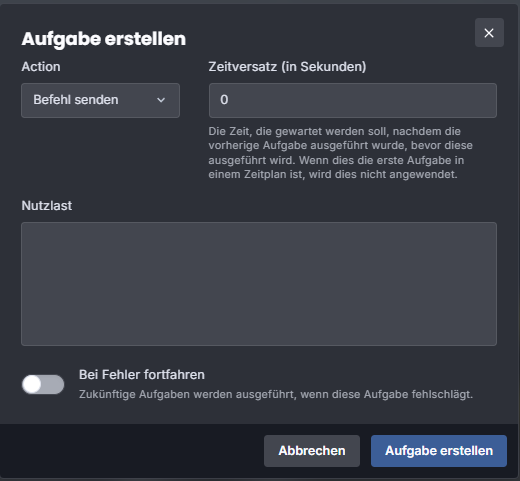Click the dark footer bar beside Abbrechen
The width and height of the screenshot is (520, 481).
[x=132, y=451]
